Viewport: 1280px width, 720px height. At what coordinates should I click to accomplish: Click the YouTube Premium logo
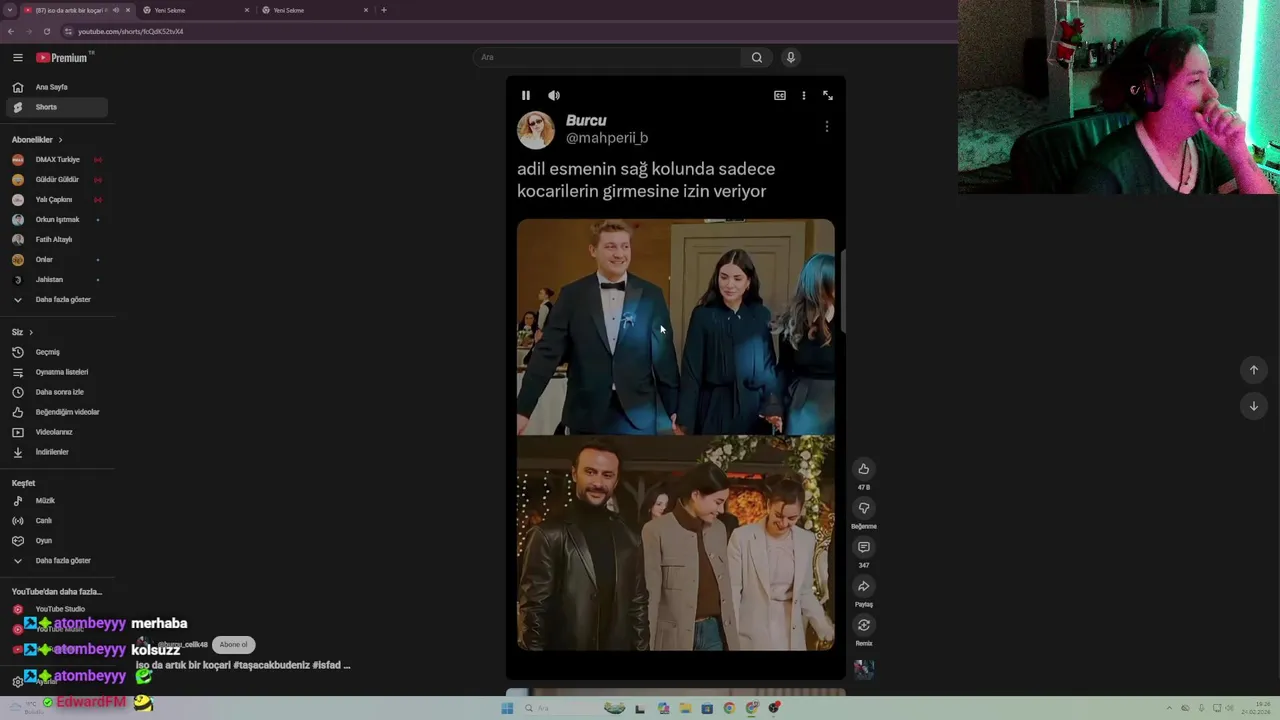click(x=64, y=58)
